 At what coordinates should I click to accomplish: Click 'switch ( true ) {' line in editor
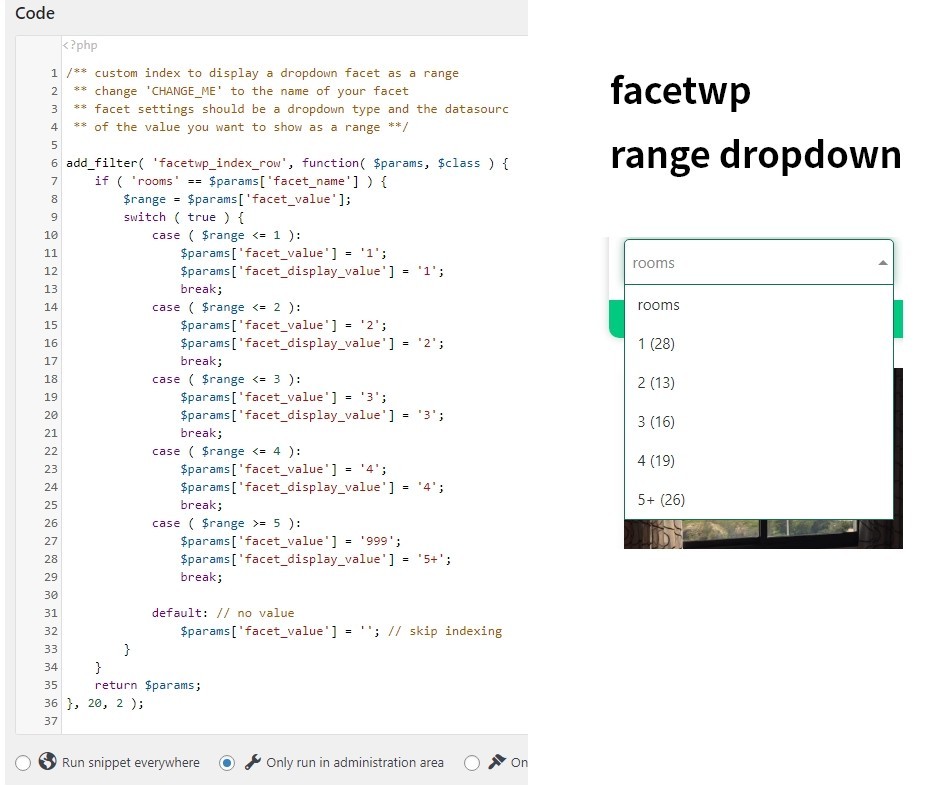183,217
